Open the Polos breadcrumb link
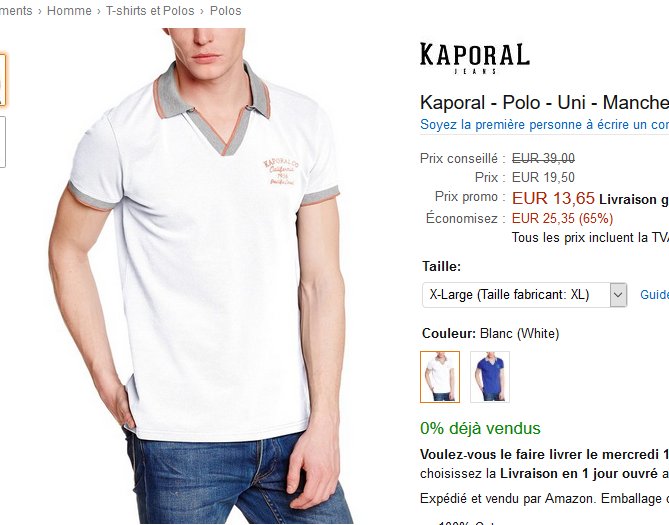This screenshot has width=669, height=525. (x=225, y=11)
